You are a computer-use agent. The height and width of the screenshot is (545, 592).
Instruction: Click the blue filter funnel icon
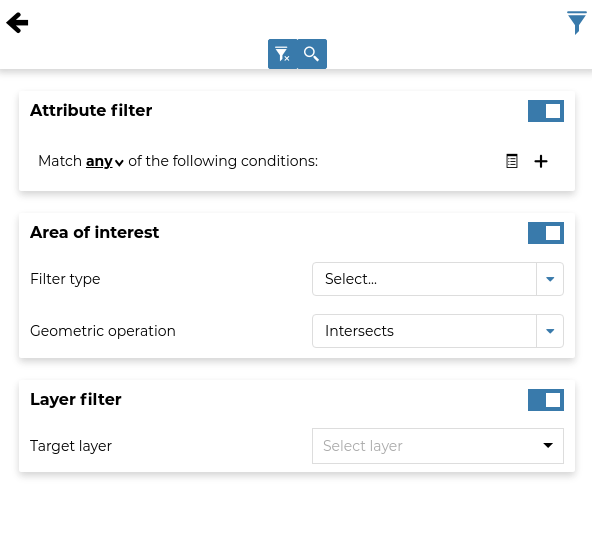(577, 23)
